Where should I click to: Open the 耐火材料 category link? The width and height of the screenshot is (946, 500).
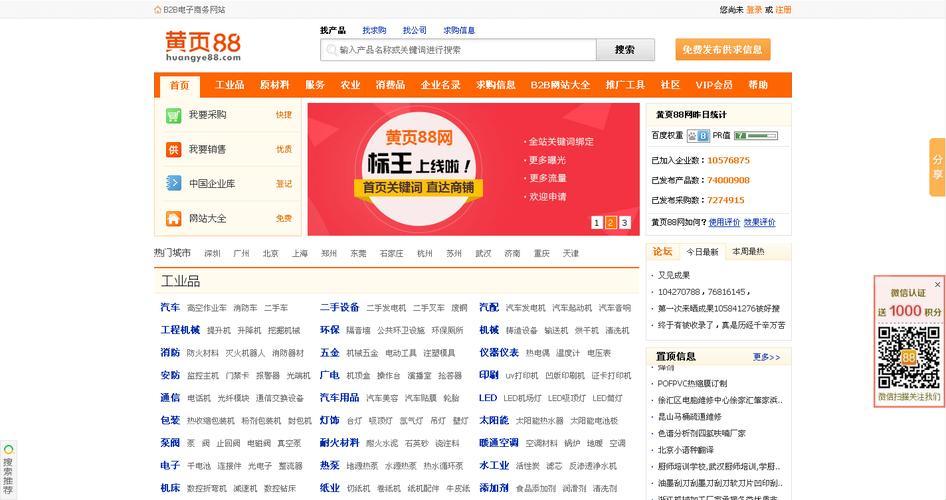[340, 443]
